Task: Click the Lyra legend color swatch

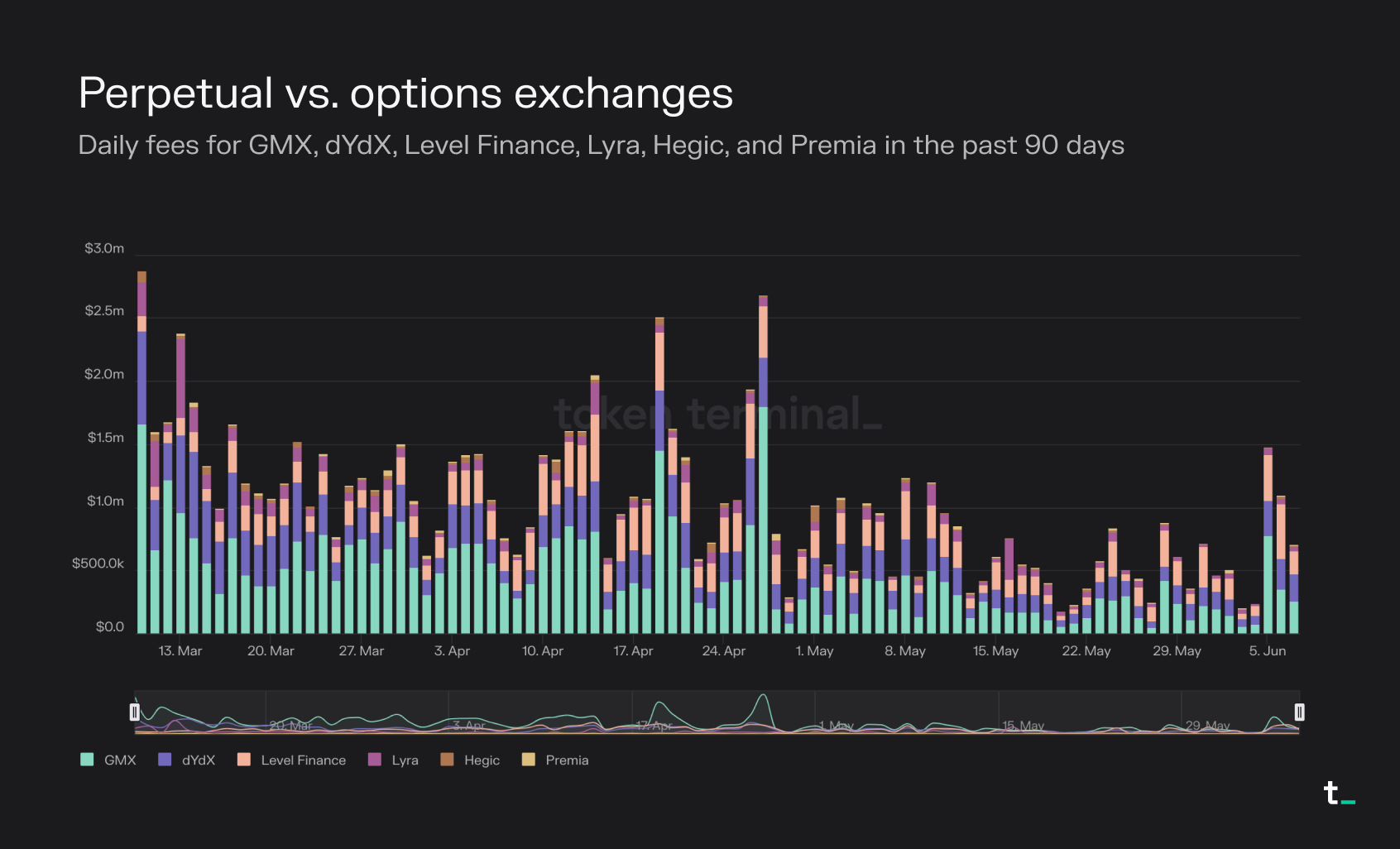Action: pos(375,760)
